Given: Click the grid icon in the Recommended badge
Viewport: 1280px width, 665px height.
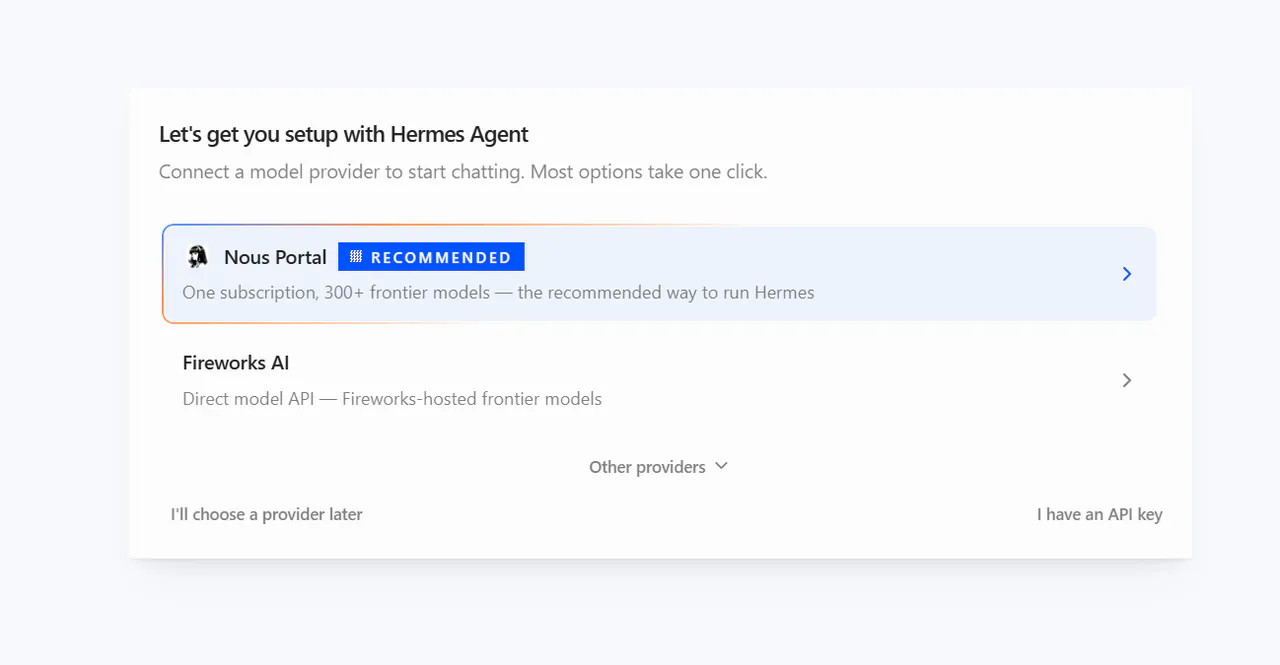Looking at the screenshot, I should coord(355,257).
